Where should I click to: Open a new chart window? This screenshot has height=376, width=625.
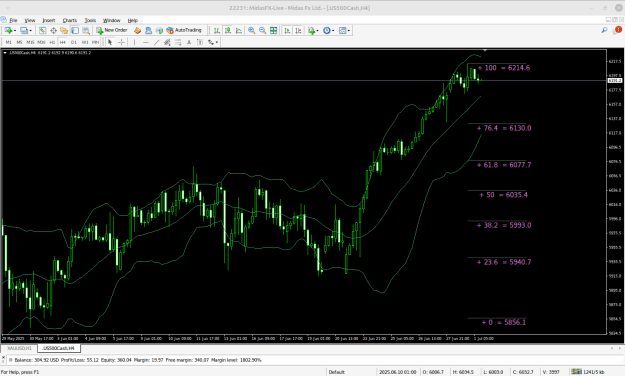click(8, 30)
